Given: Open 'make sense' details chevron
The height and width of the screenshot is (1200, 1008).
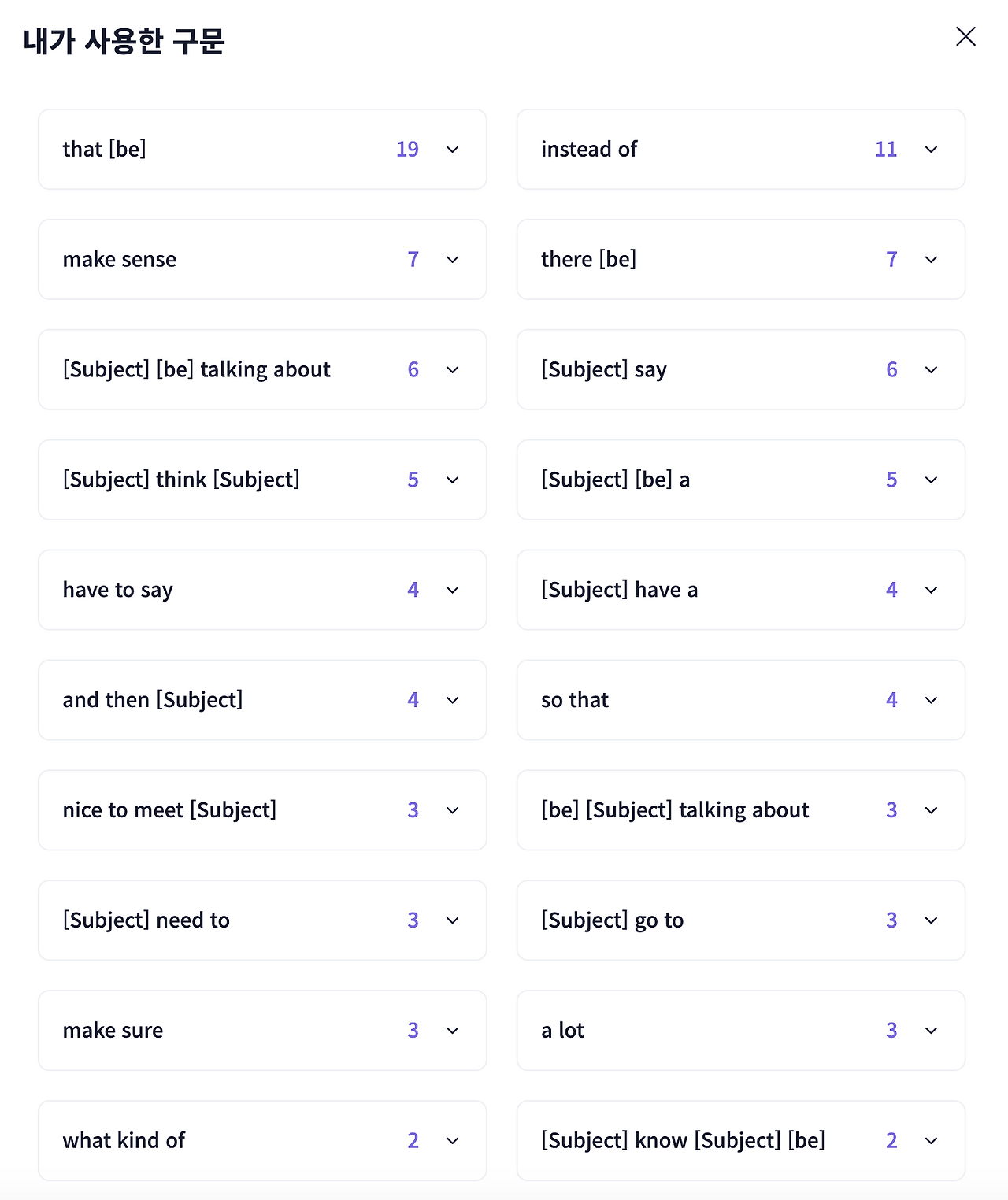Looking at the screenshot, I should coord(452,260).
